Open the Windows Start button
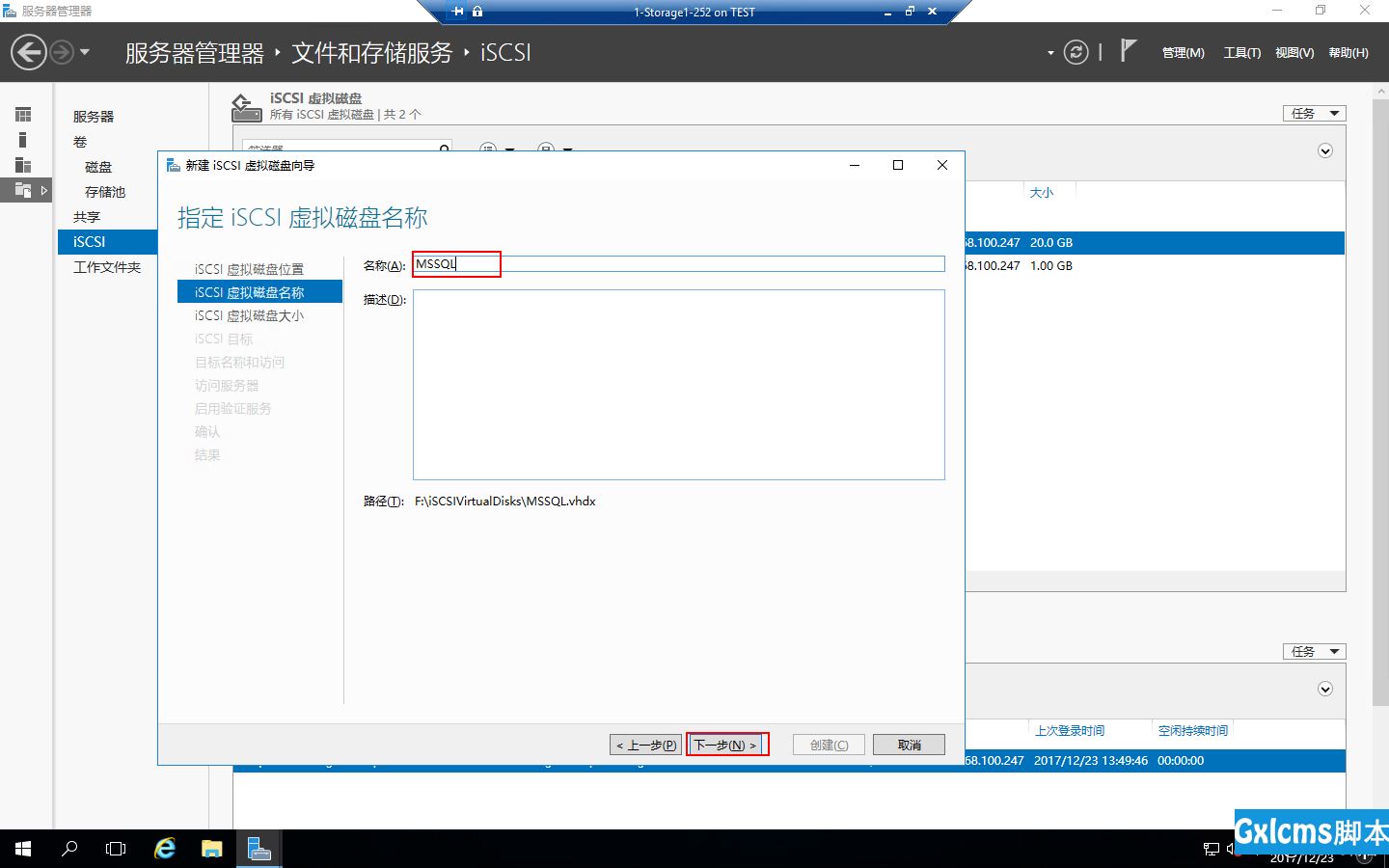The image size is (1389, 868). pos(23,849)
